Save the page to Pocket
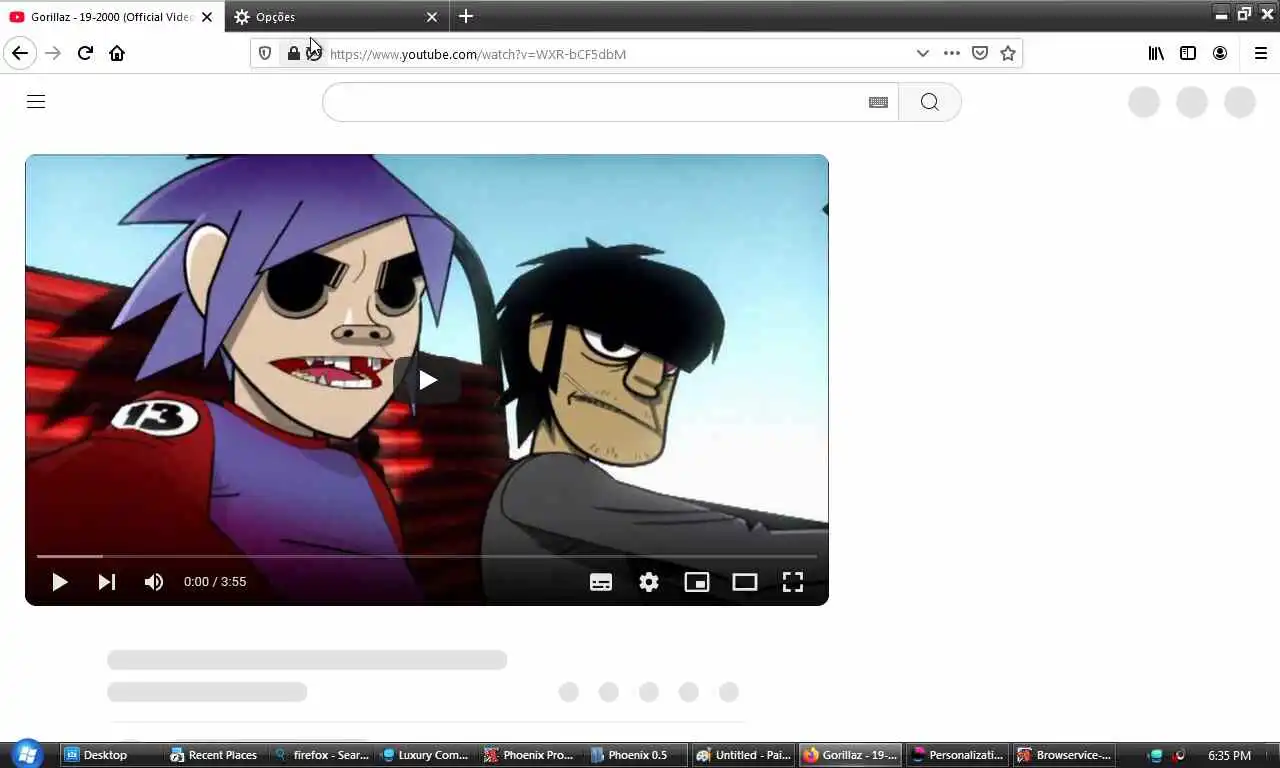 tap(980, 53)
